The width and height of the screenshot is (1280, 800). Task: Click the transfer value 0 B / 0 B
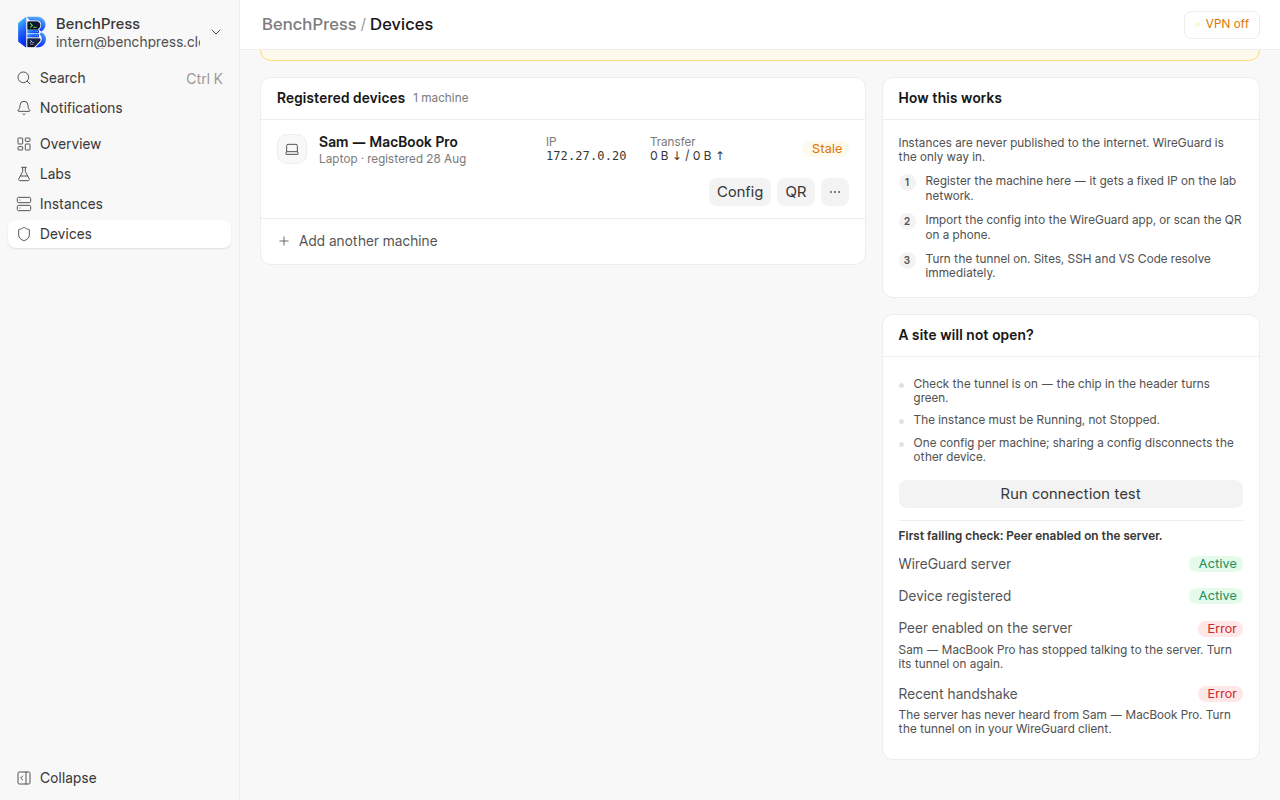coord(687,156)
